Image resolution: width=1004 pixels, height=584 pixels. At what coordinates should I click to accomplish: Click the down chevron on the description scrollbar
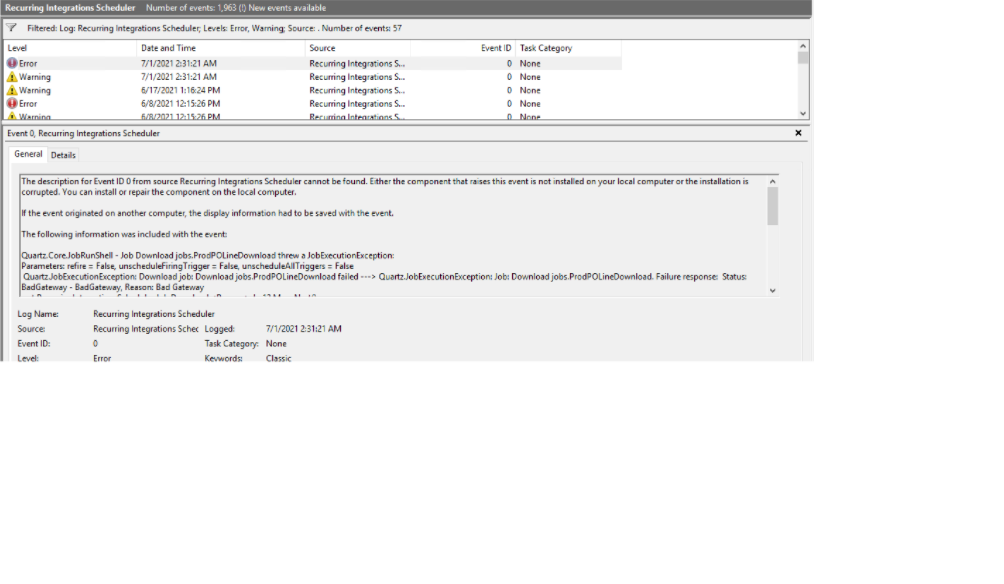click(x=772, y=292)
